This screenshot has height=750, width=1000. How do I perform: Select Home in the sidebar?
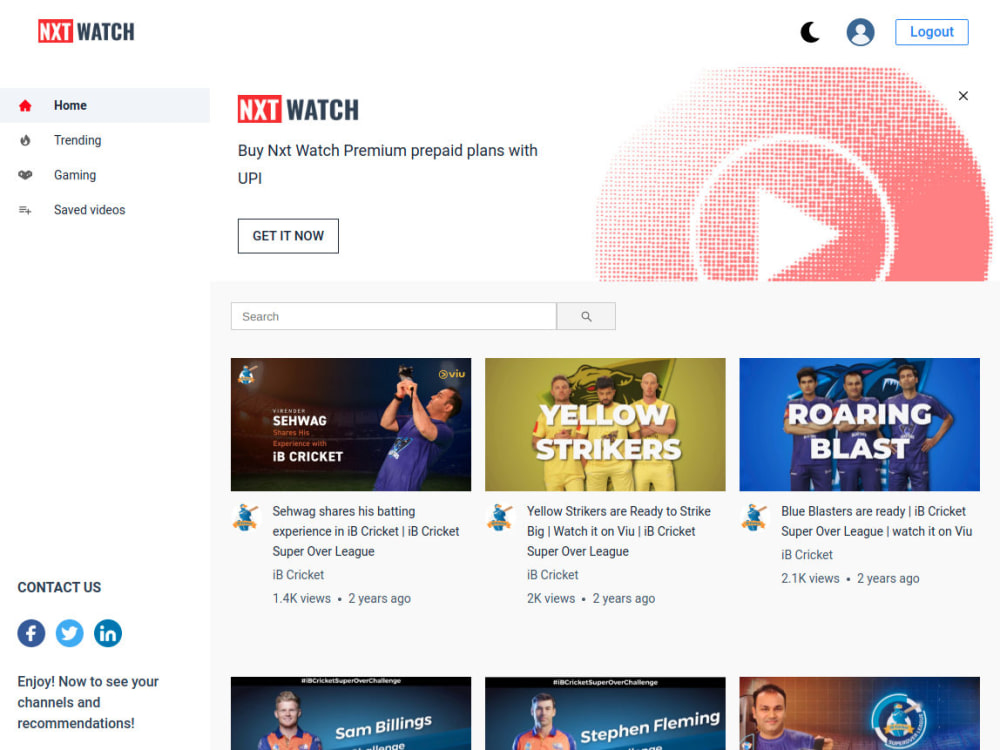(x=105, y=105)
